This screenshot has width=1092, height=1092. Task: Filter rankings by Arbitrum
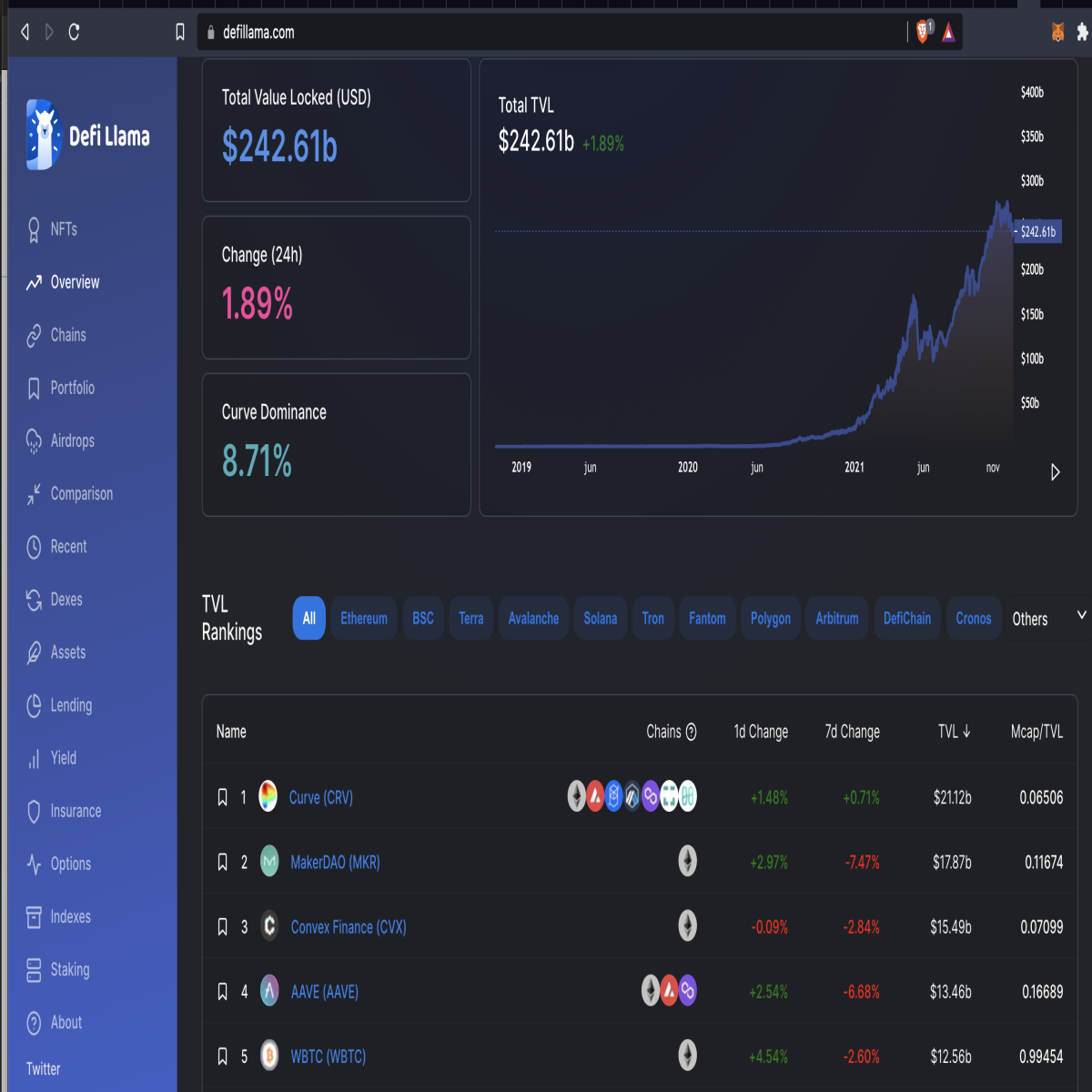pyautogui.click(x=837, y=618)
